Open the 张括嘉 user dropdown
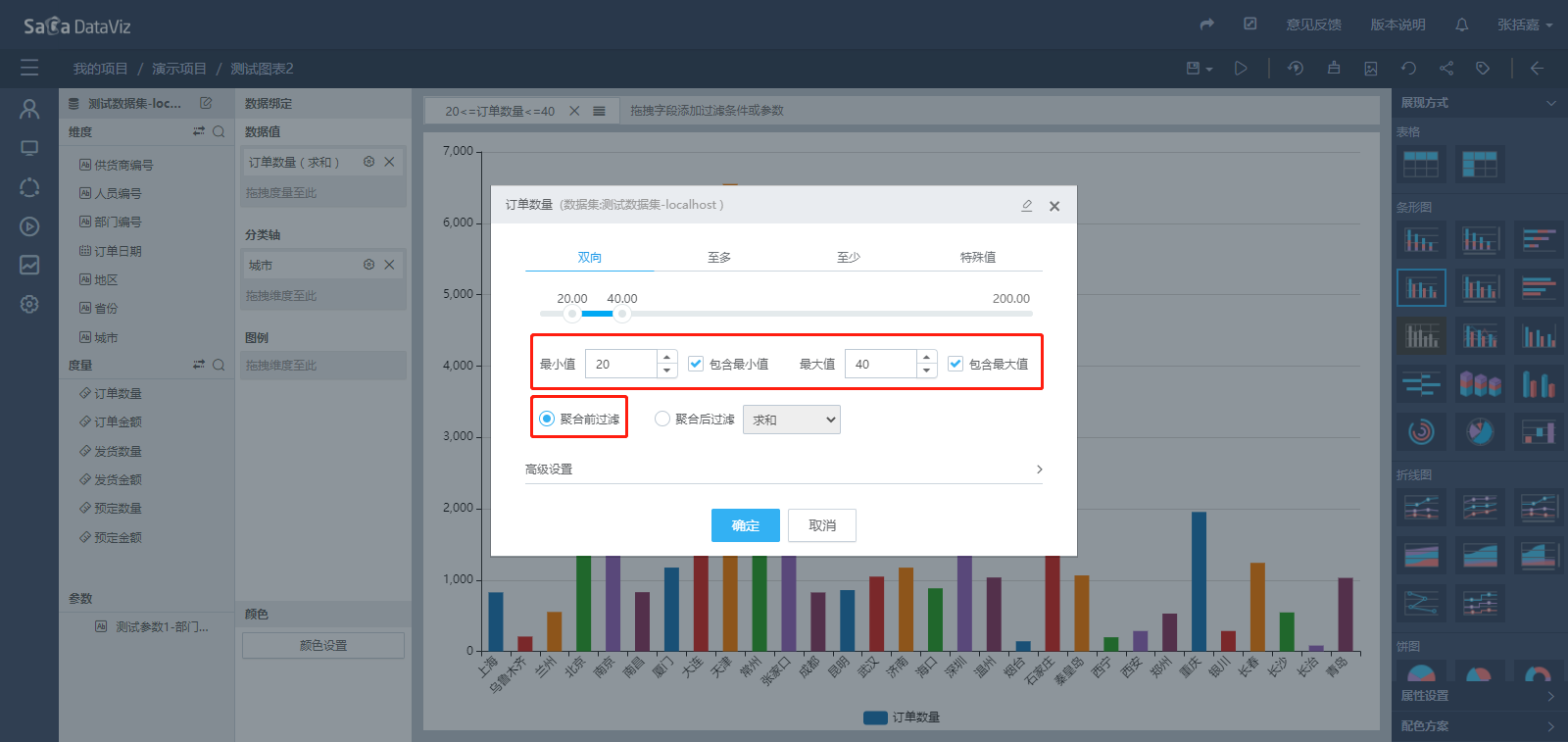 pos(1525,25)
